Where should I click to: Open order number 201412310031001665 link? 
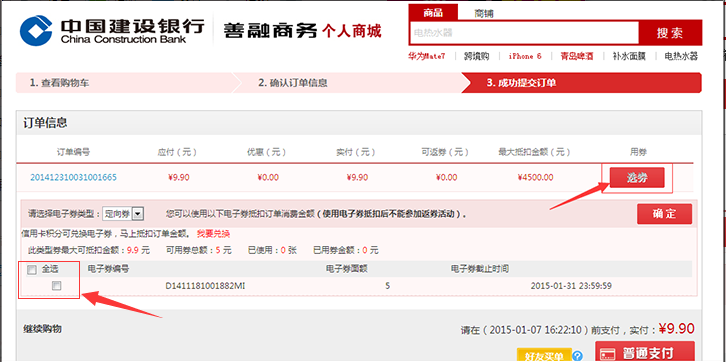pyautogui.click(x=73, y=177)
